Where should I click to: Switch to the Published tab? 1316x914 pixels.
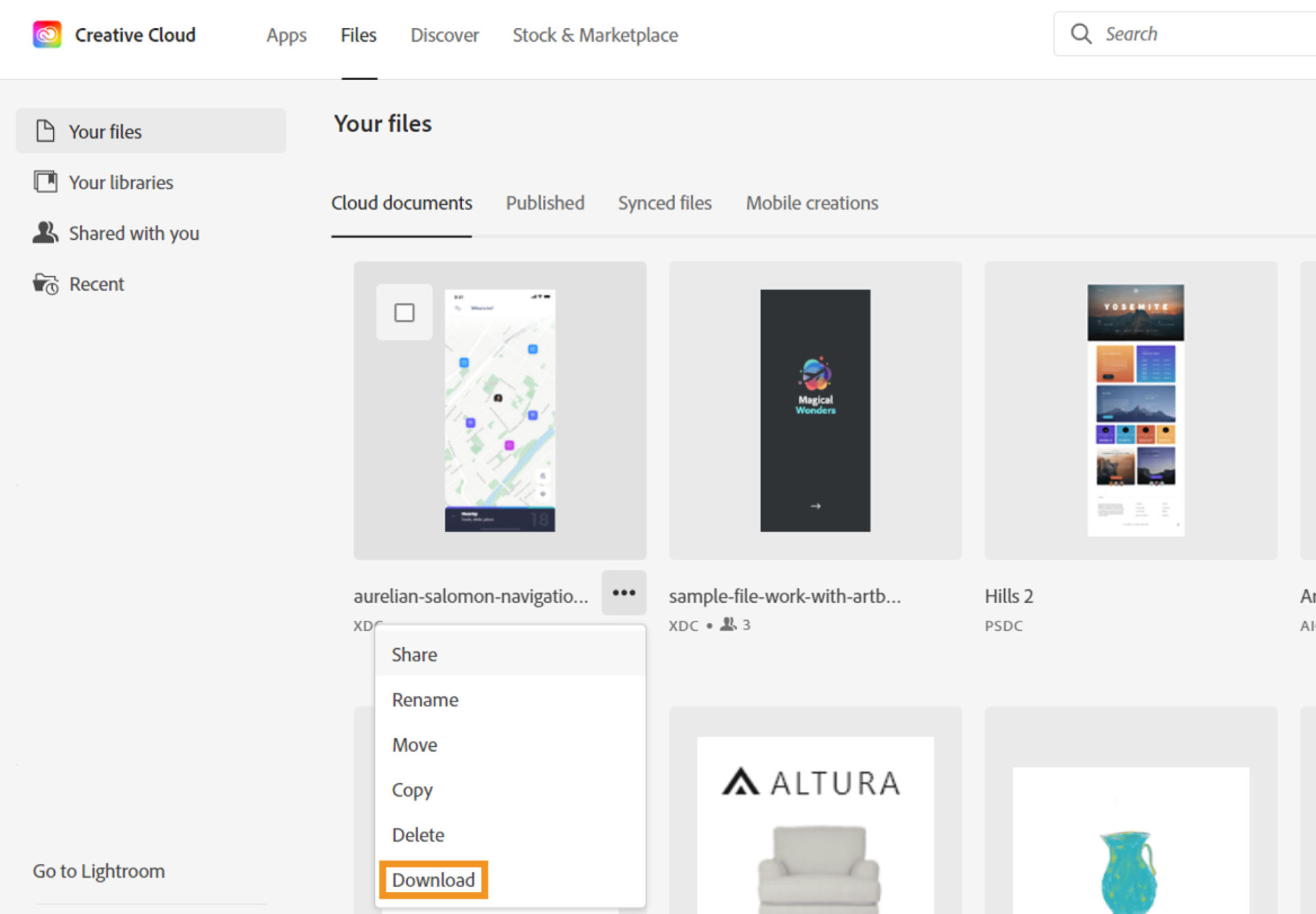click(x=545, y=203)
